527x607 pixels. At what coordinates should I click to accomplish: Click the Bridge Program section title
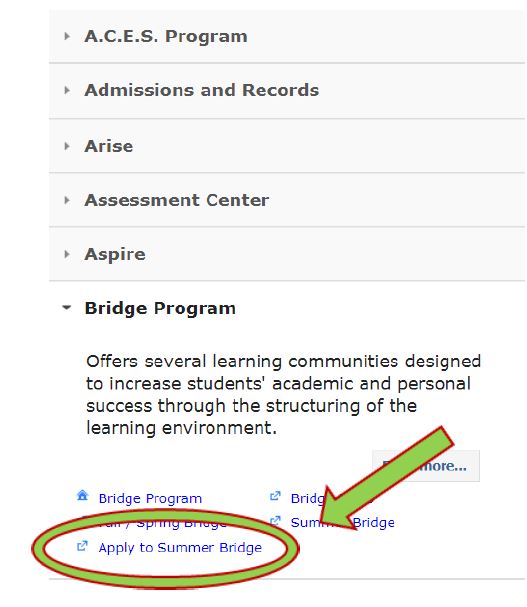coord(160,309)
